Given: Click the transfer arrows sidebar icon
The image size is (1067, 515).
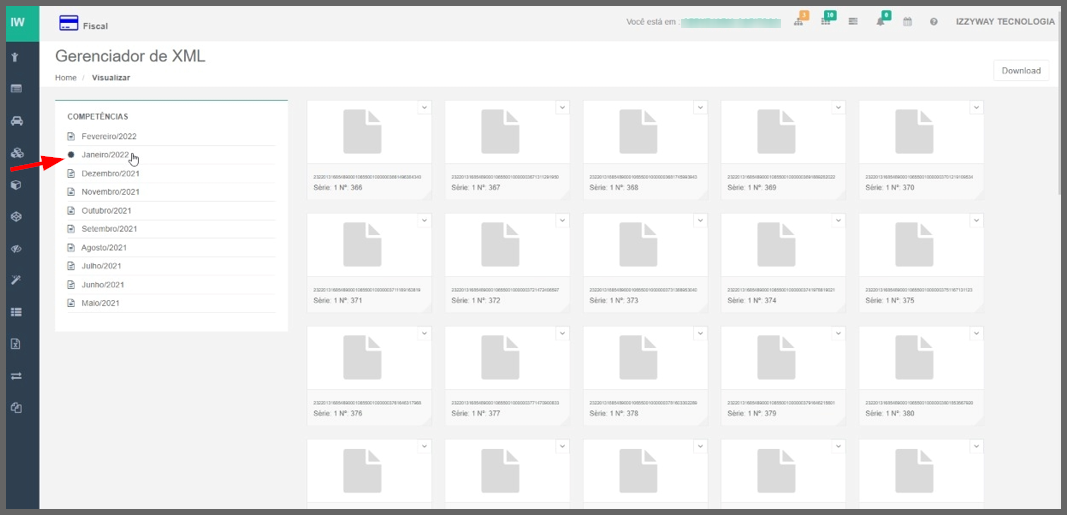Looking at the screenshot, I should pyautogui.click(x=16, y=376).
